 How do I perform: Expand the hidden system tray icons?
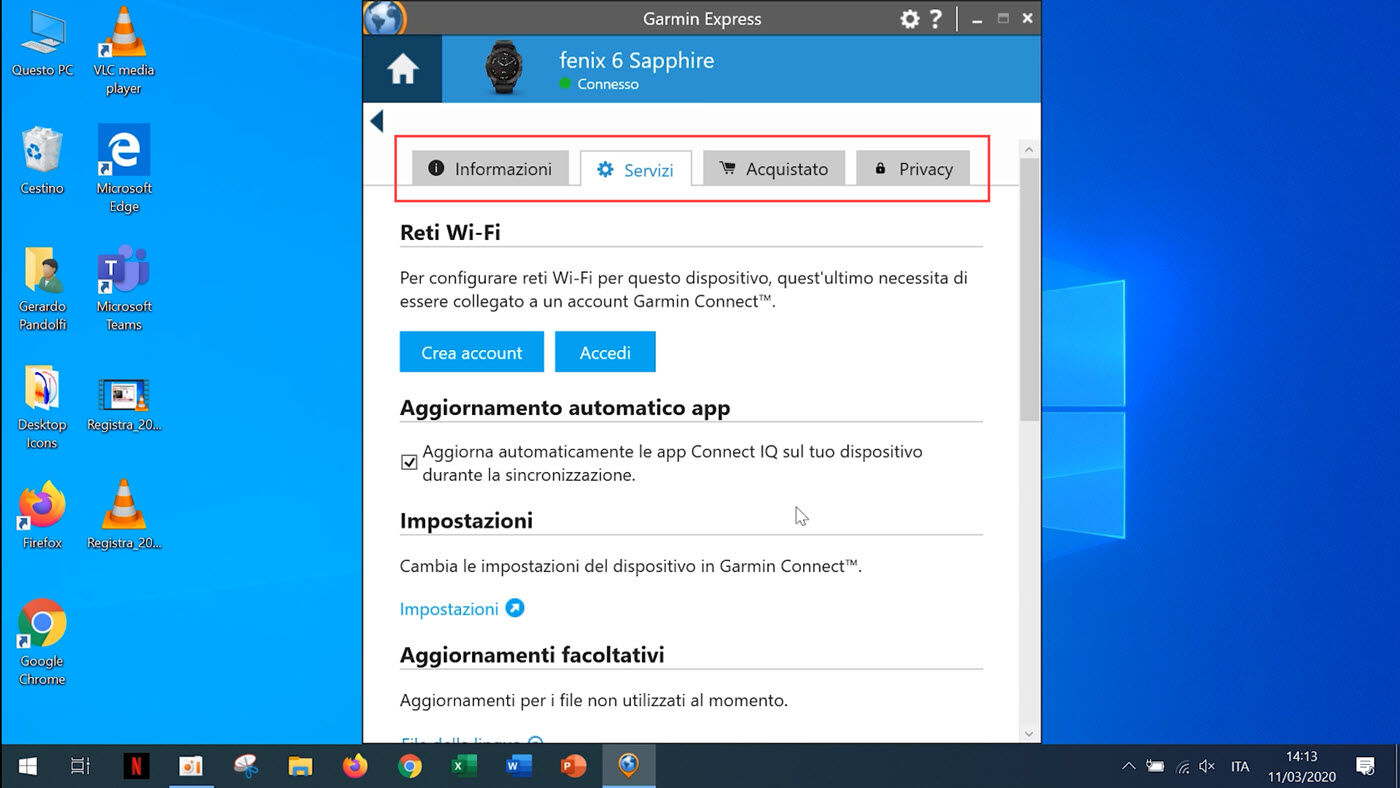(x=1128, y=766)
